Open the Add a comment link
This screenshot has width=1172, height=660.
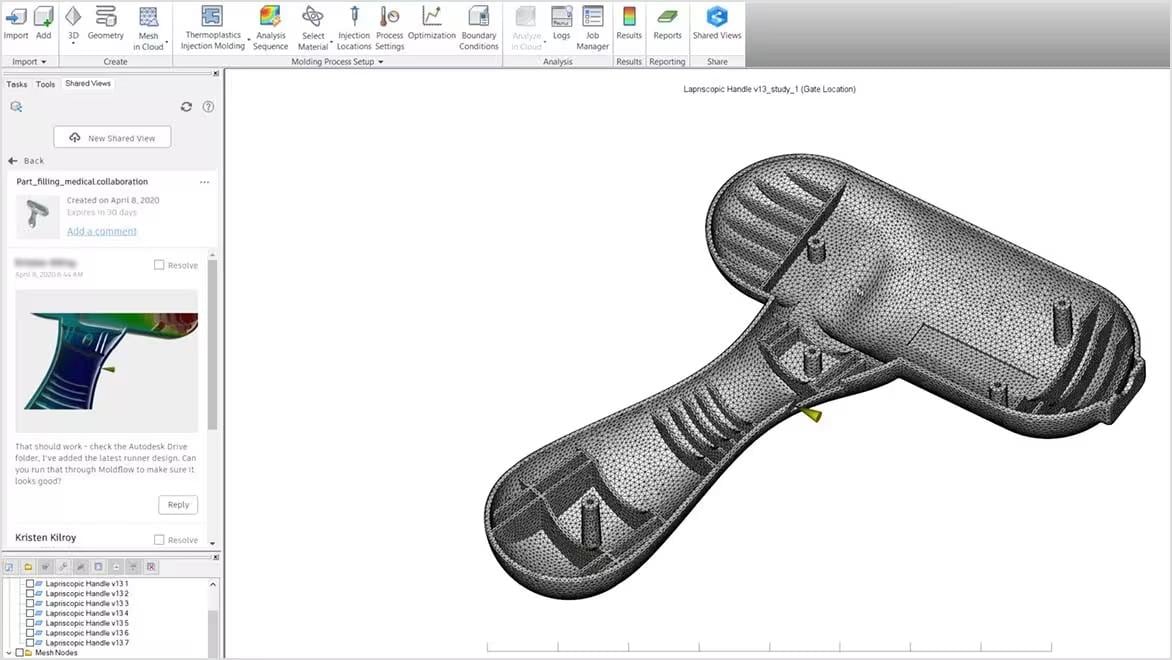coord(101,231)
